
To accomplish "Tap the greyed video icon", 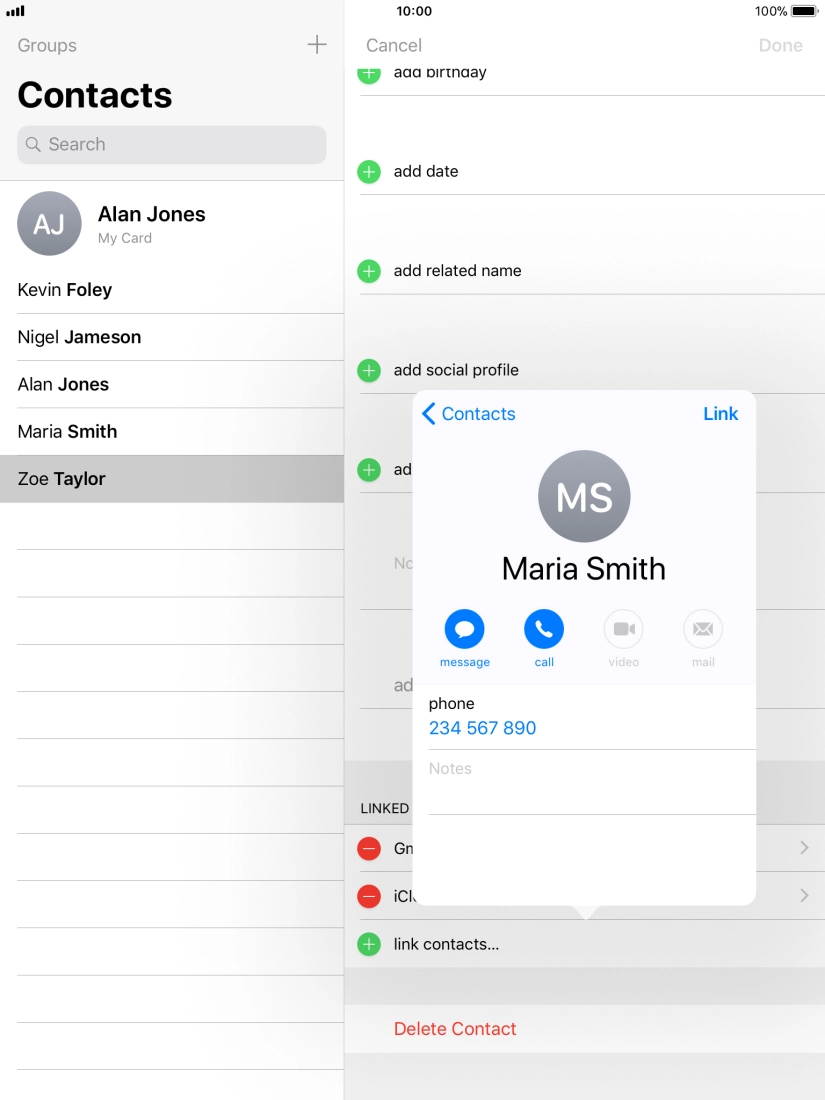I will [x=624, y=629].
